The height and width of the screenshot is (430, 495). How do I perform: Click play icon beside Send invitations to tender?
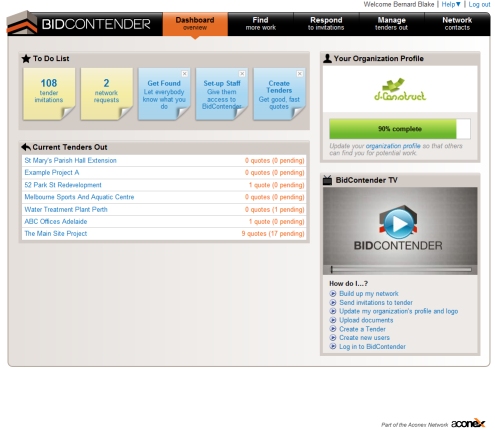(333, 303)
